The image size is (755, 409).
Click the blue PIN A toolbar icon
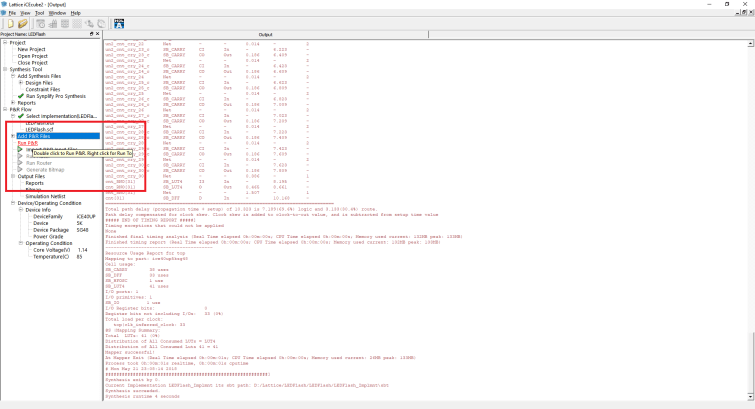point(119,22)
